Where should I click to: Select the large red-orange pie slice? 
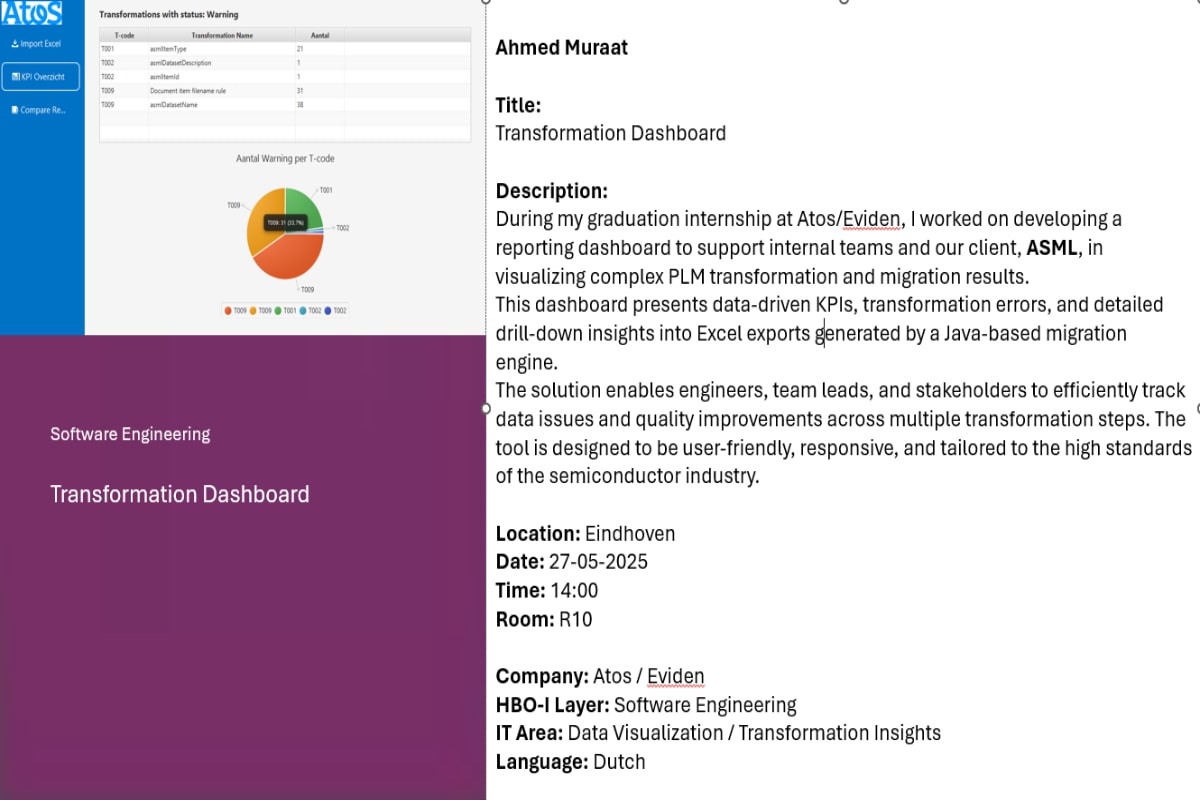pyautogui.click(x=292, y=258)
